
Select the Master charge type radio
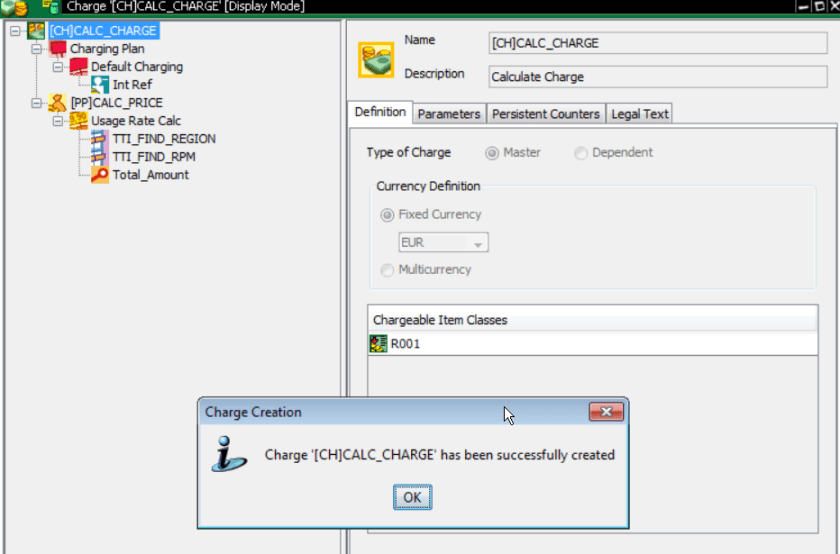tap(491, 153)
